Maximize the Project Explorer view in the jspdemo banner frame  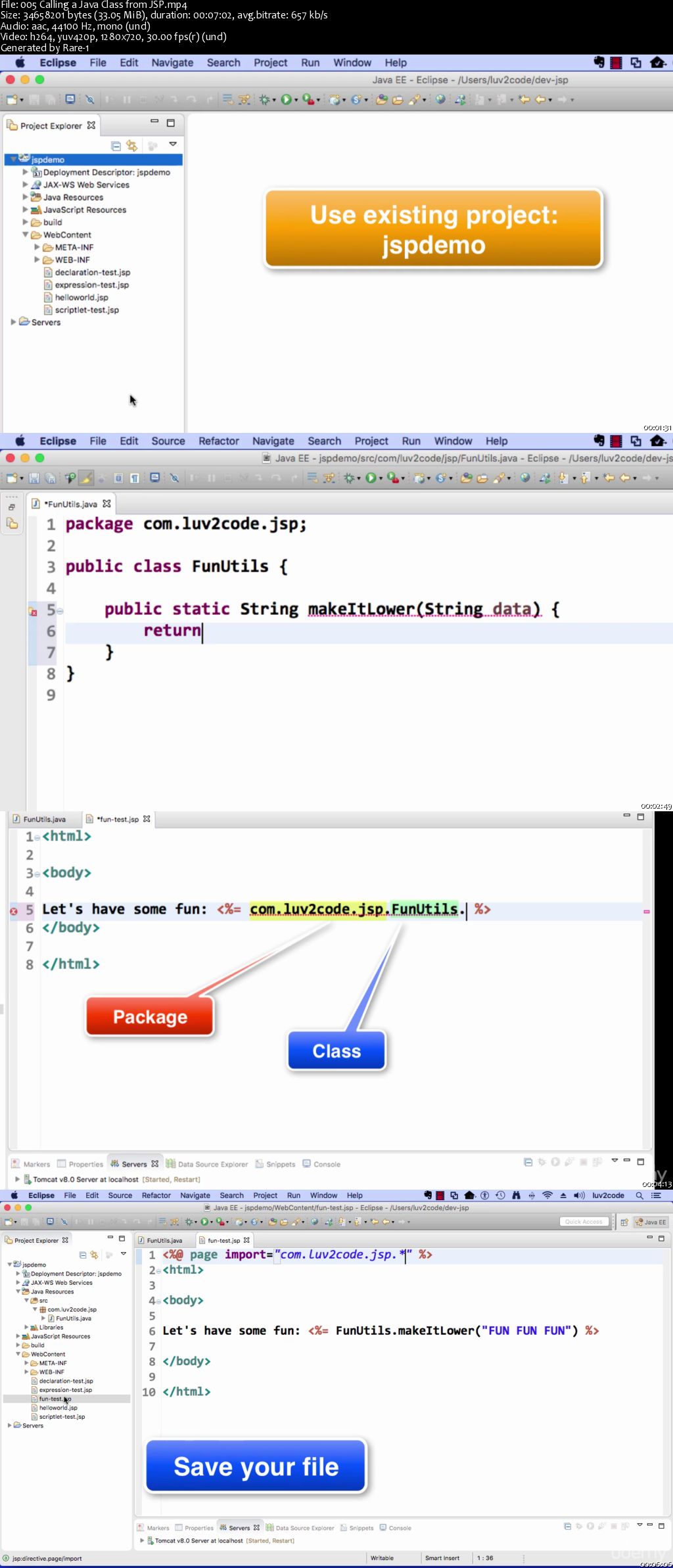pyautogui.click(x=171, y=123)
